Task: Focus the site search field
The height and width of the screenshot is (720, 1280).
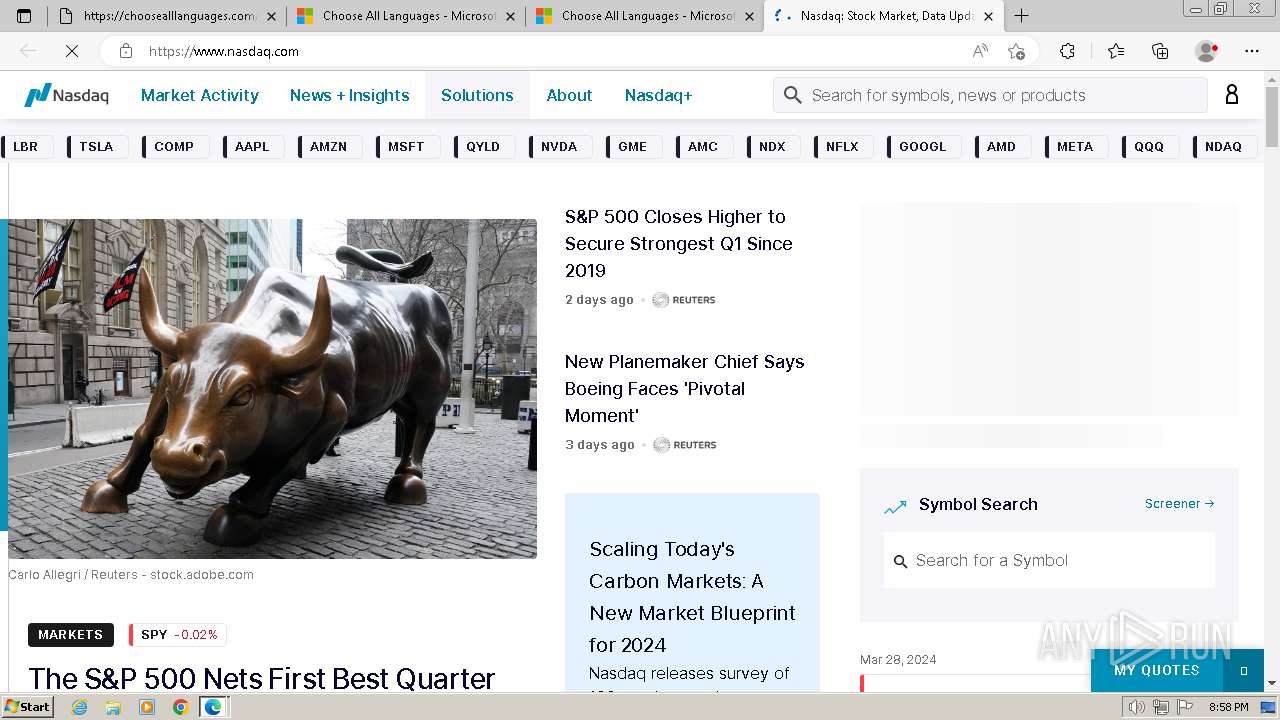Action: 990,95
